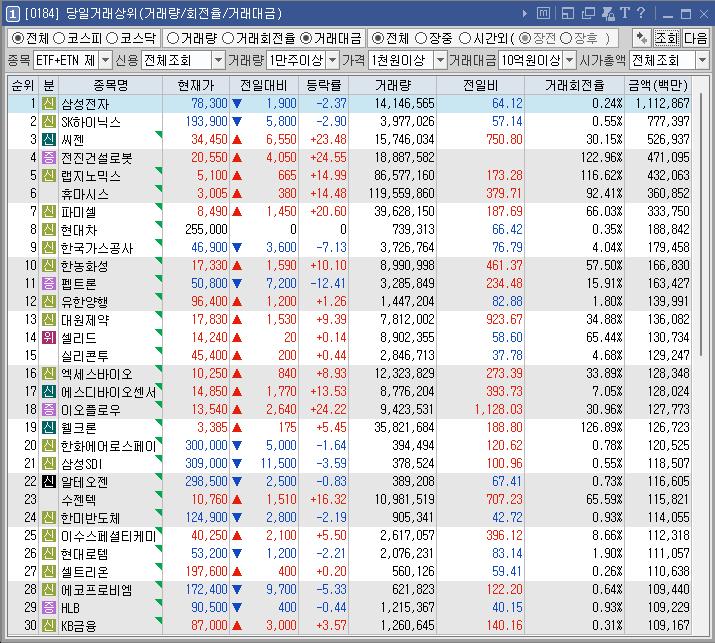Click the 신 badge next to 삼성전자

pos(49,104)
